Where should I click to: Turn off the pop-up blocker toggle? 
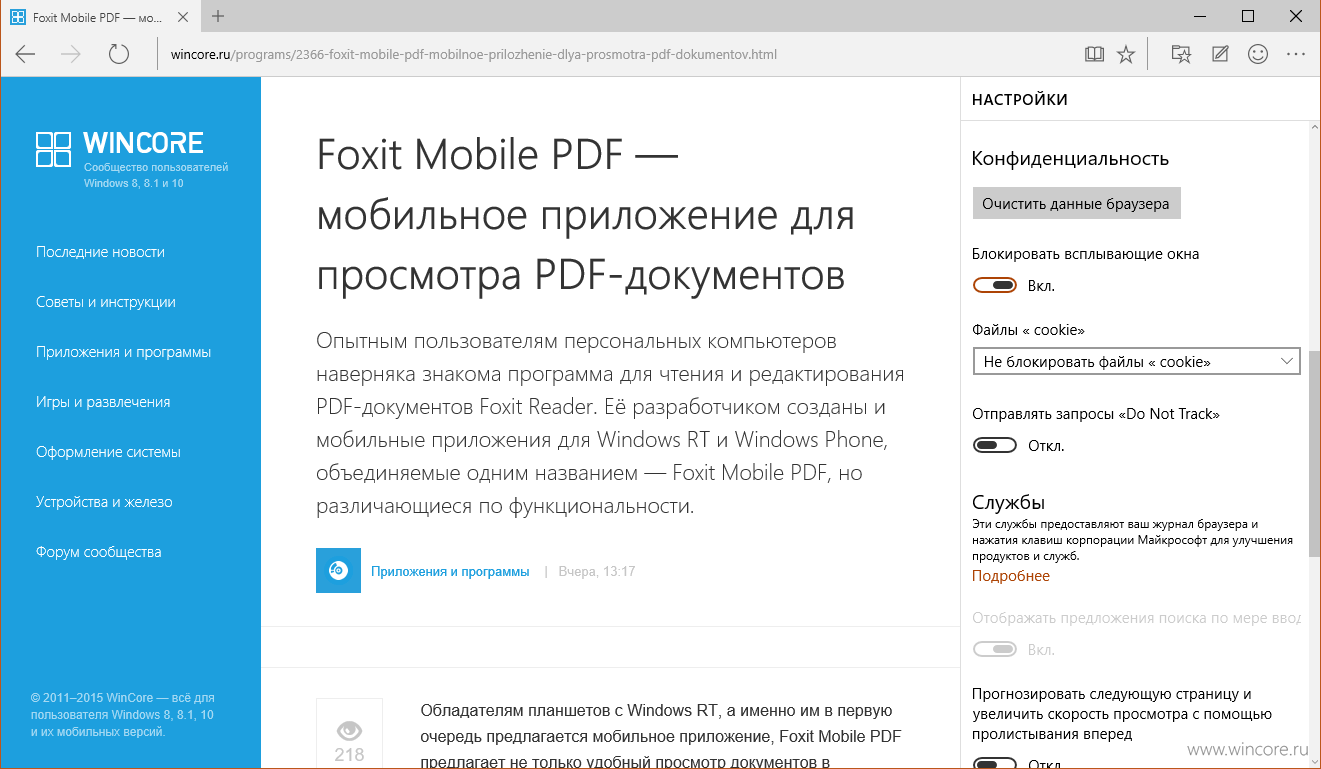pos(995,286)
